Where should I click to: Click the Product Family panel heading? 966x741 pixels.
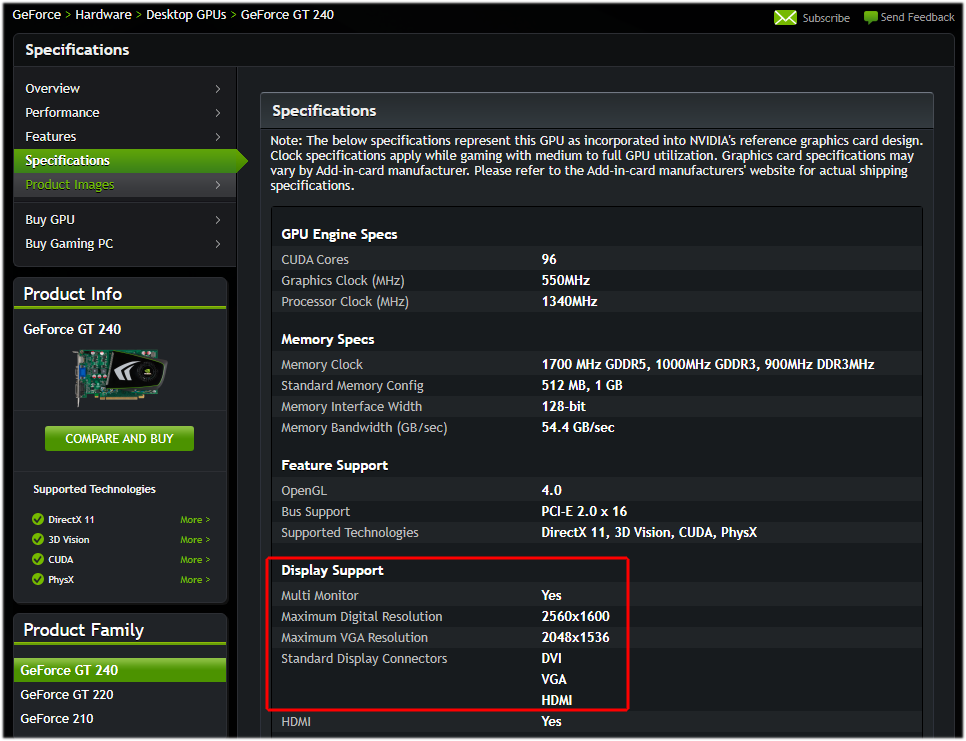point(84,630)
